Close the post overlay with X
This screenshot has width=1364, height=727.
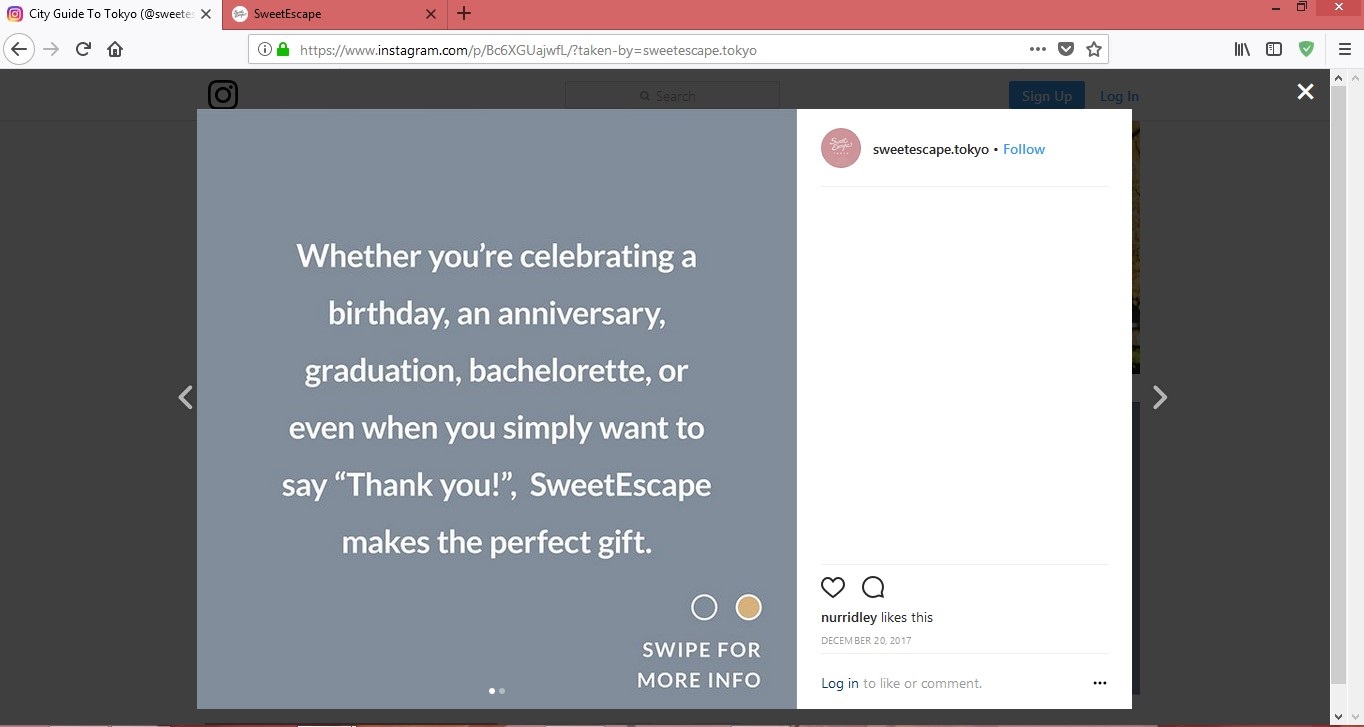[x=1305, y=92]
